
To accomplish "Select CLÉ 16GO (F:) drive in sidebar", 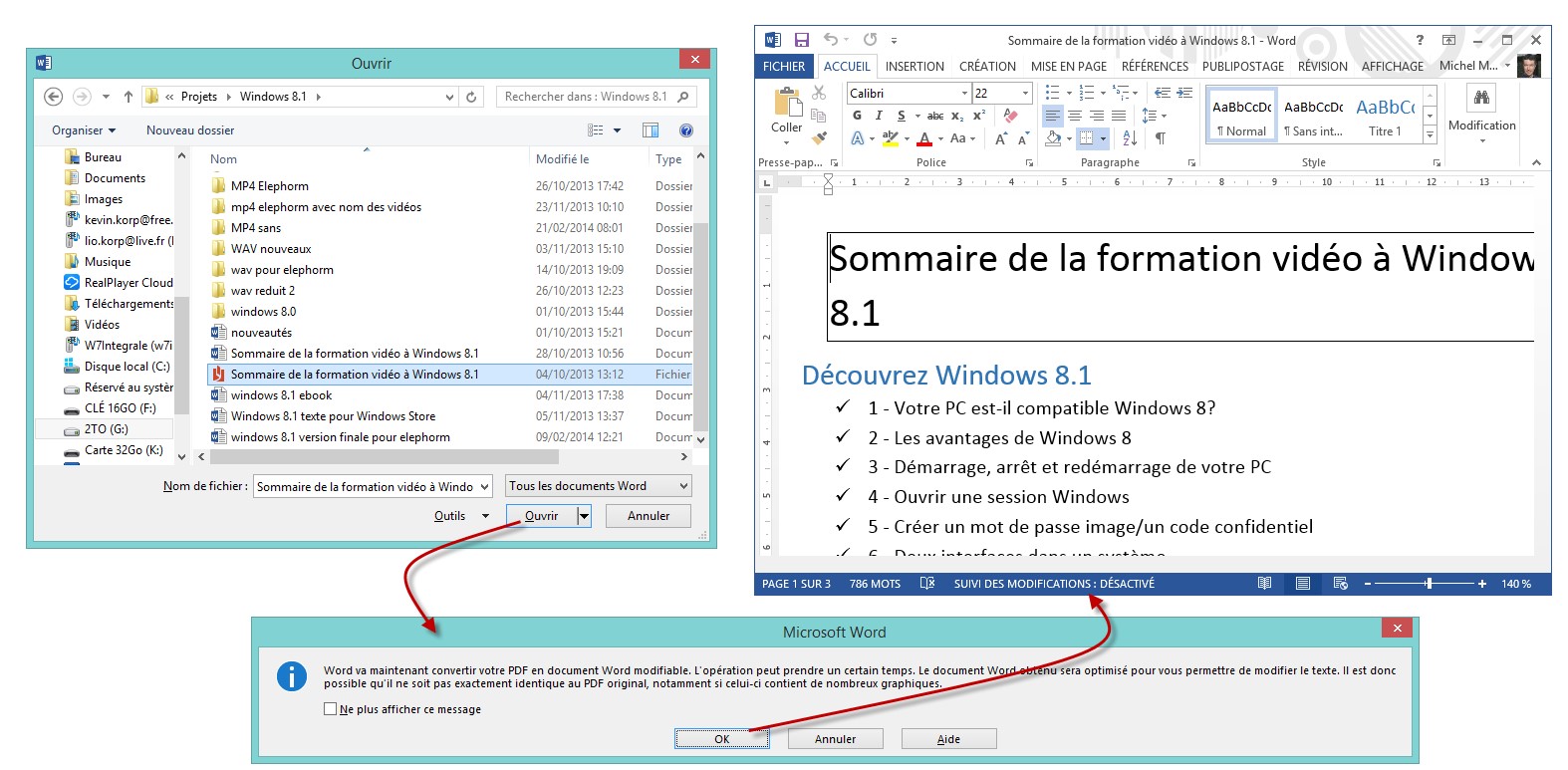I will point(120,408).
